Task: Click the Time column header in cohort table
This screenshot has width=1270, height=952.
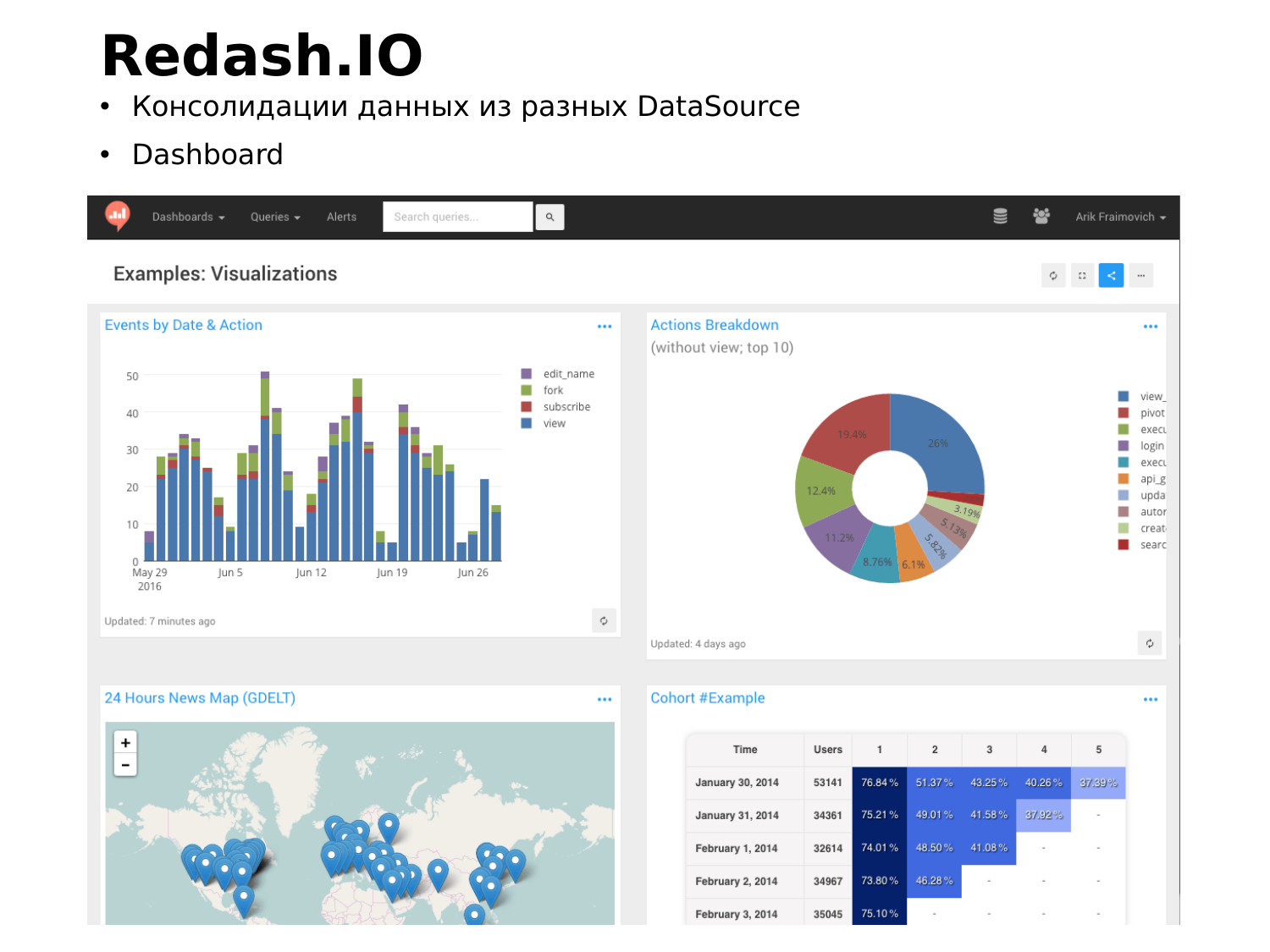Action: click(x=745, y=750)
